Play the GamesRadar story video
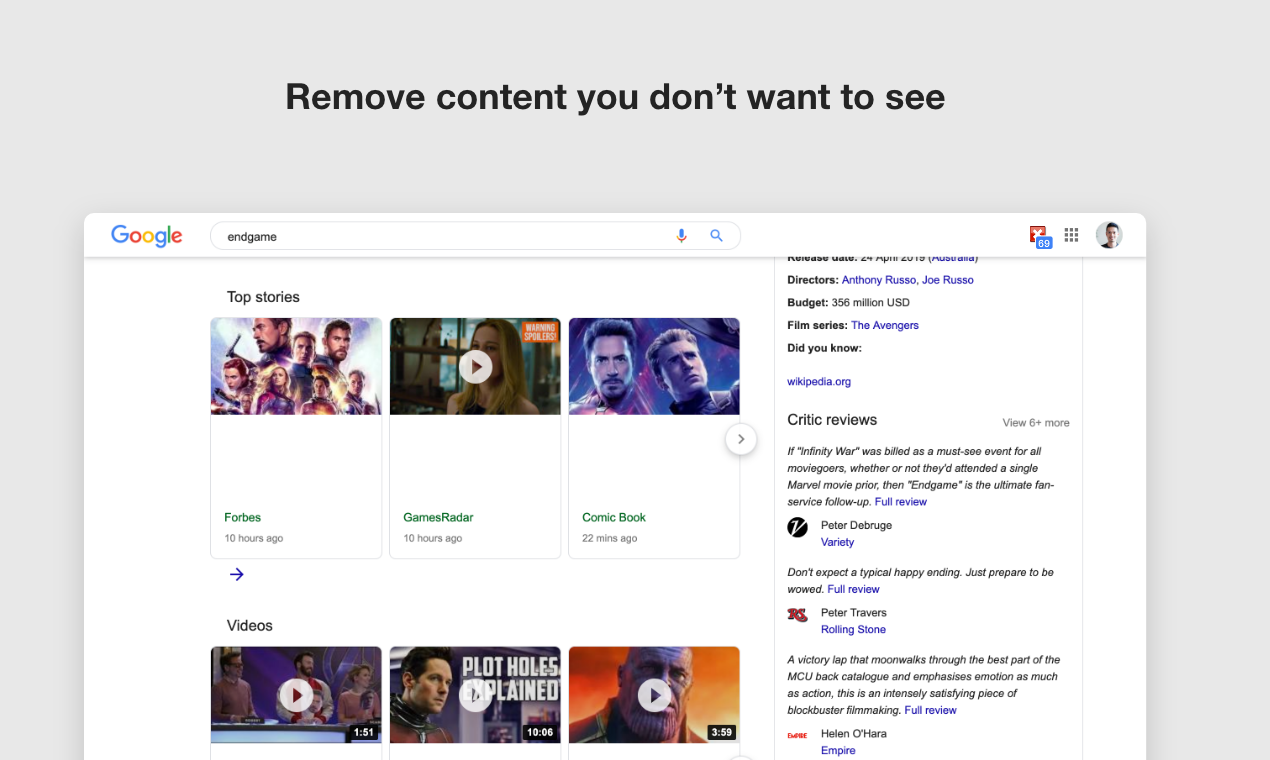Viewport: 1270px width, 760px height. pos(475,366)
